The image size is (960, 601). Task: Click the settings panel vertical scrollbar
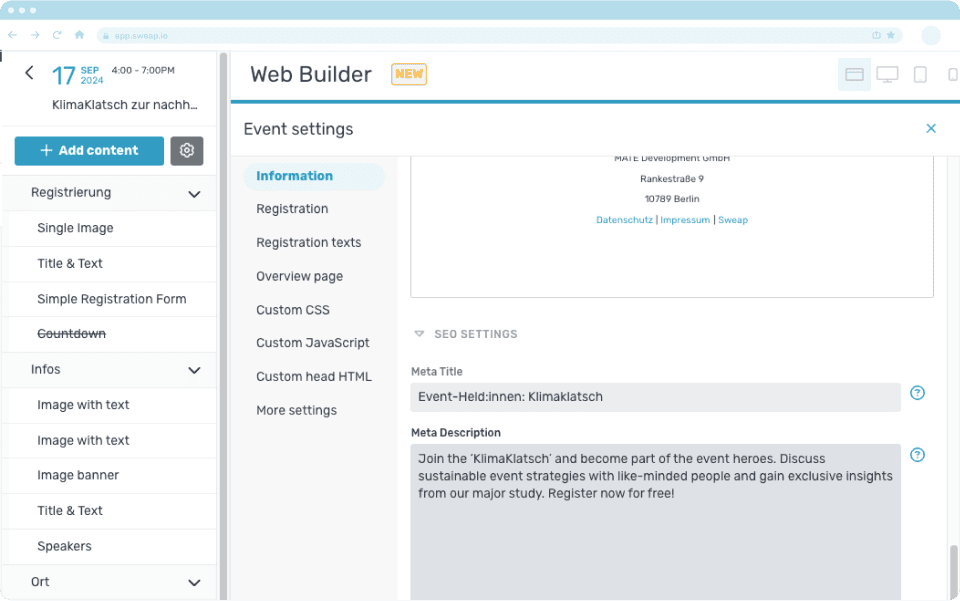[x=953, y=568]
